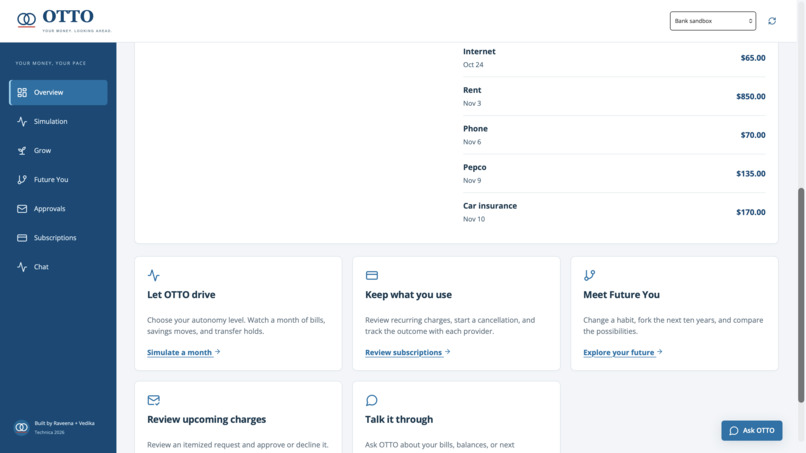This screenshot has height=453, width=806.
Task: Click the OTTO interlocking rings logo
Action: coord(26,20)
